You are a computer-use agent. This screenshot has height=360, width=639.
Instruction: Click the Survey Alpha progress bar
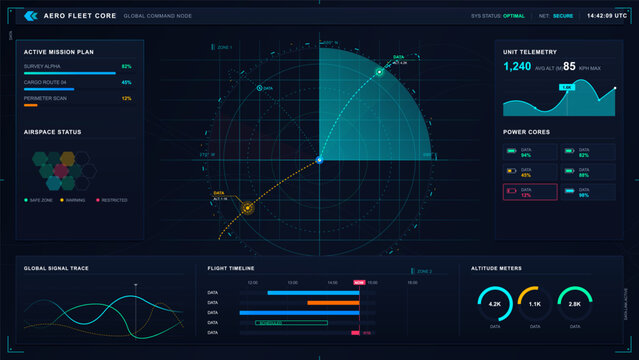(x=70, y=73)
